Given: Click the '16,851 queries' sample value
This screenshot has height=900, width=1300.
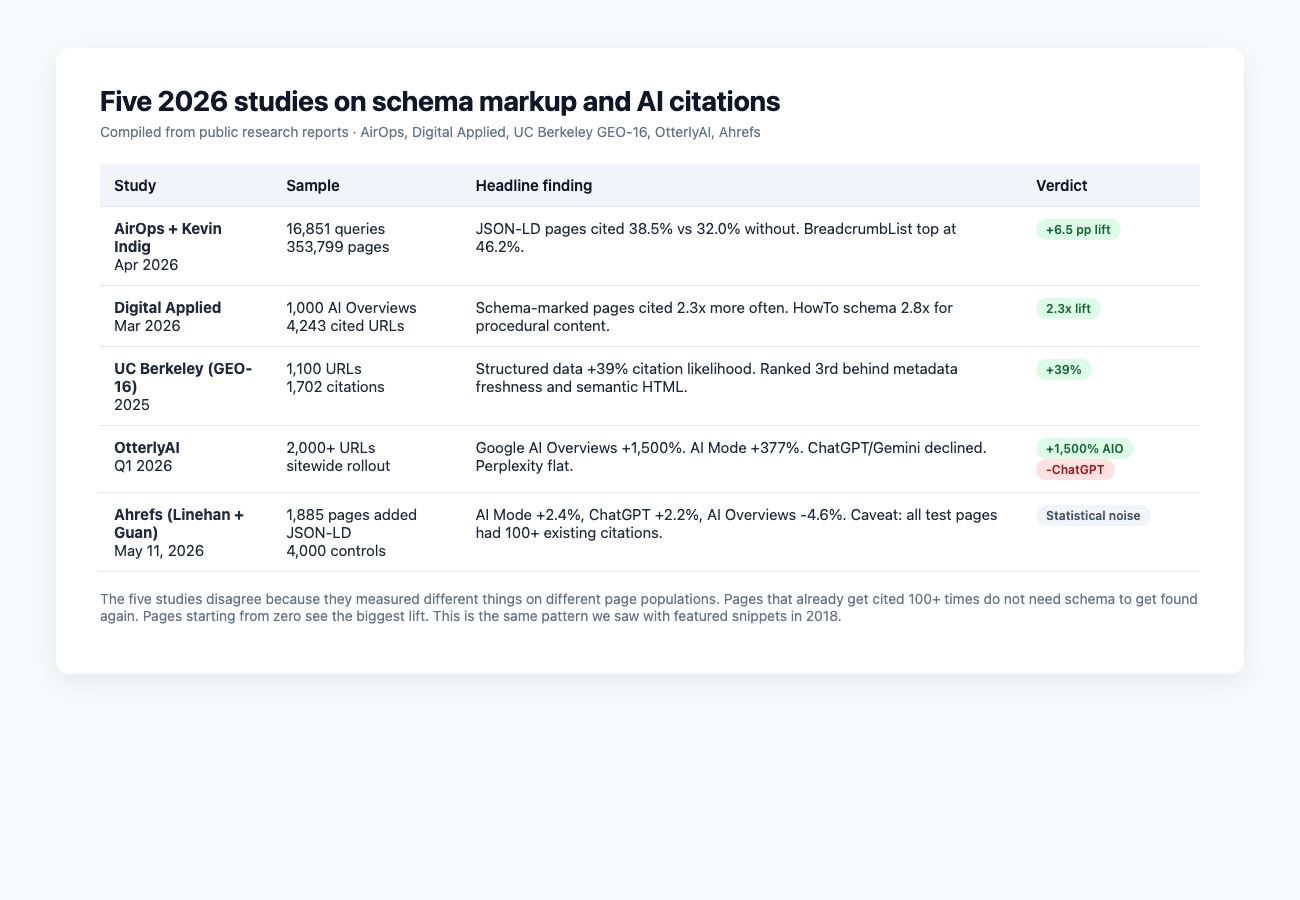Looking at the screenshot, I should coord(335,229).
